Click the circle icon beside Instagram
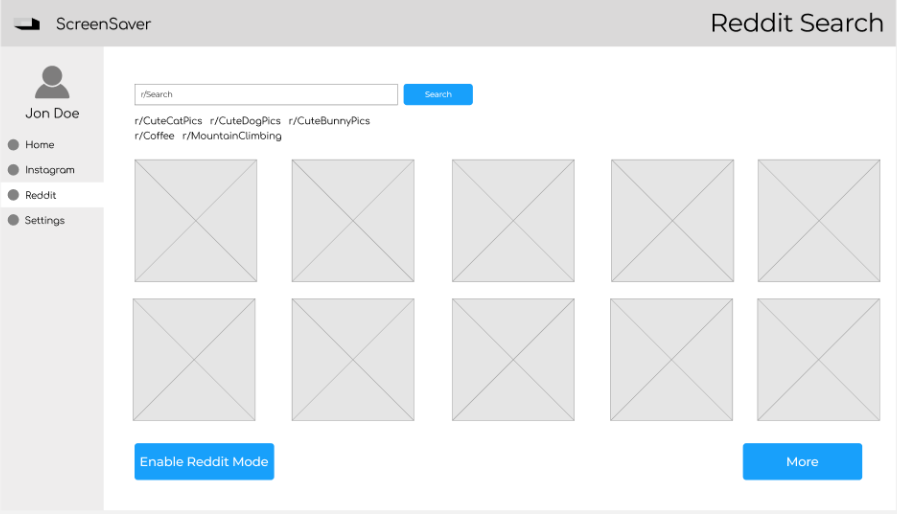897x514 pixels. (x=13, y=170)
